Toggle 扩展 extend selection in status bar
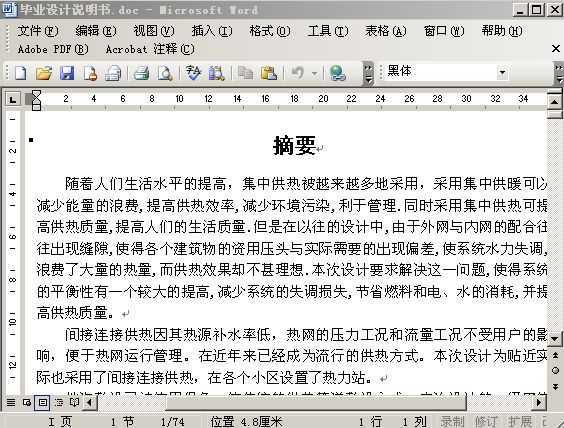The width and height of the screenshot is (564, 428). [520, 421]
